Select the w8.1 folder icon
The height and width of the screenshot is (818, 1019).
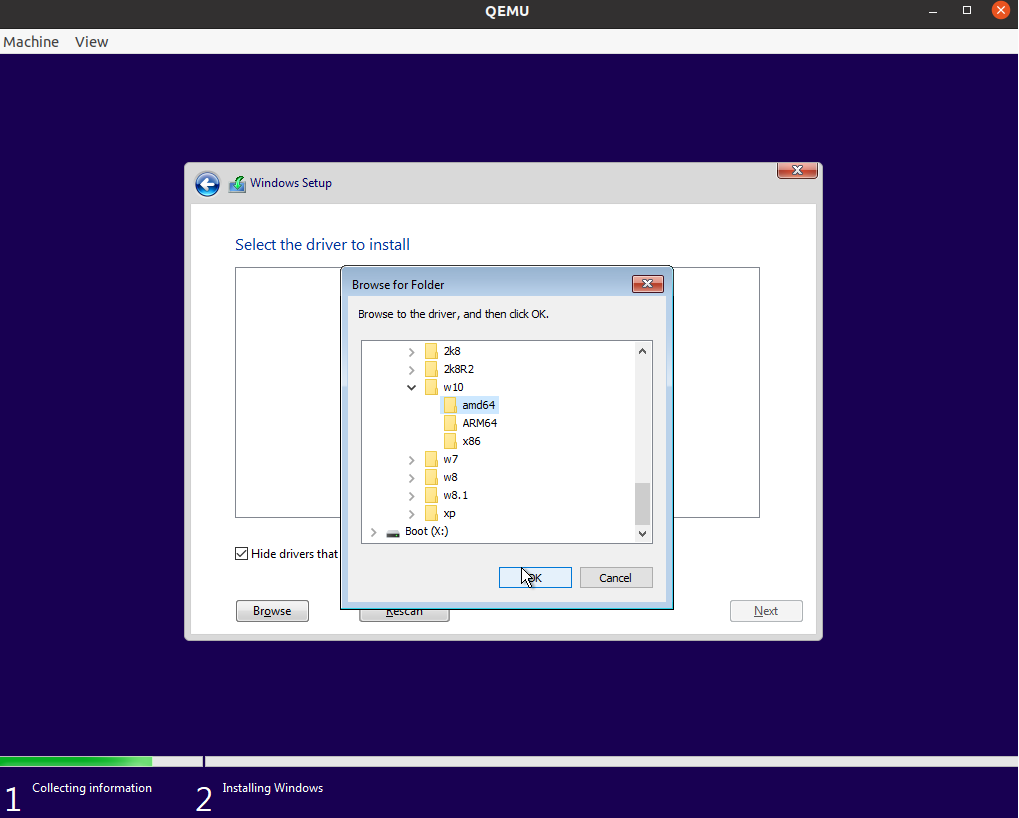click(431, 496)
